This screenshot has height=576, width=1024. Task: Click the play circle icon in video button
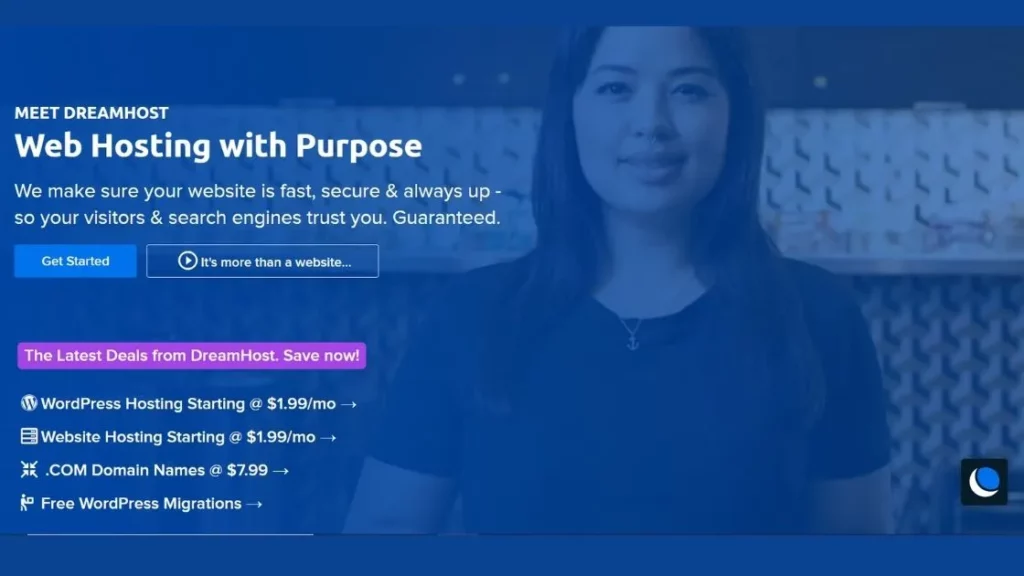coord(187,261)
